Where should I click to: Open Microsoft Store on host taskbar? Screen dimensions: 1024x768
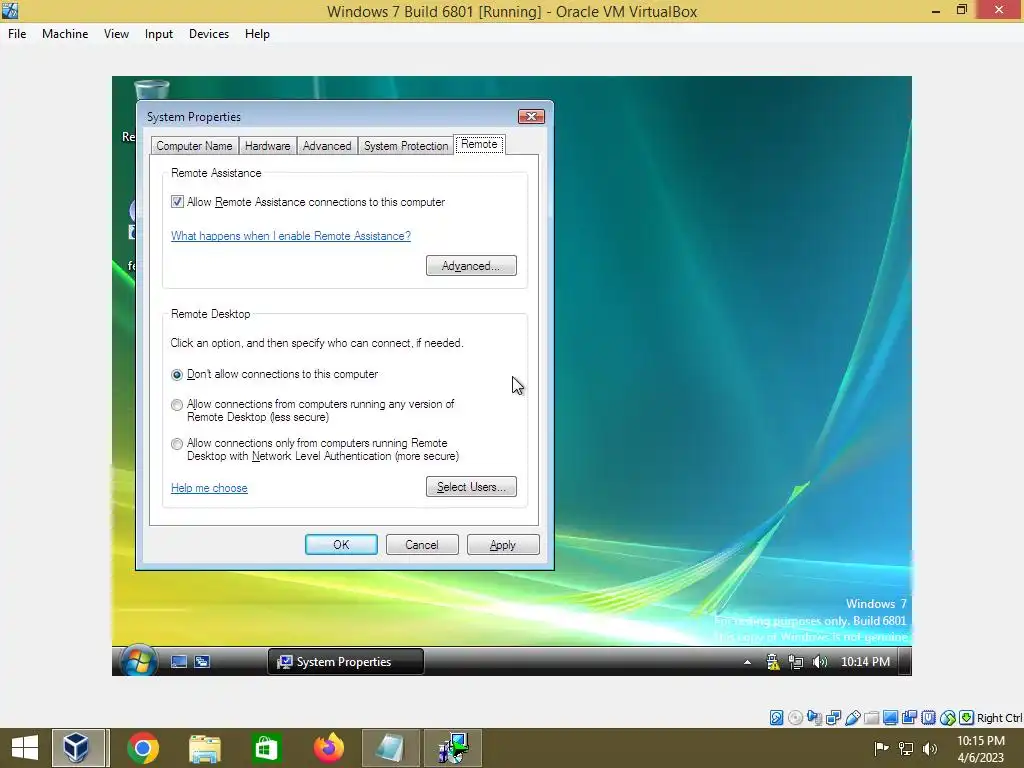point(266,748)
